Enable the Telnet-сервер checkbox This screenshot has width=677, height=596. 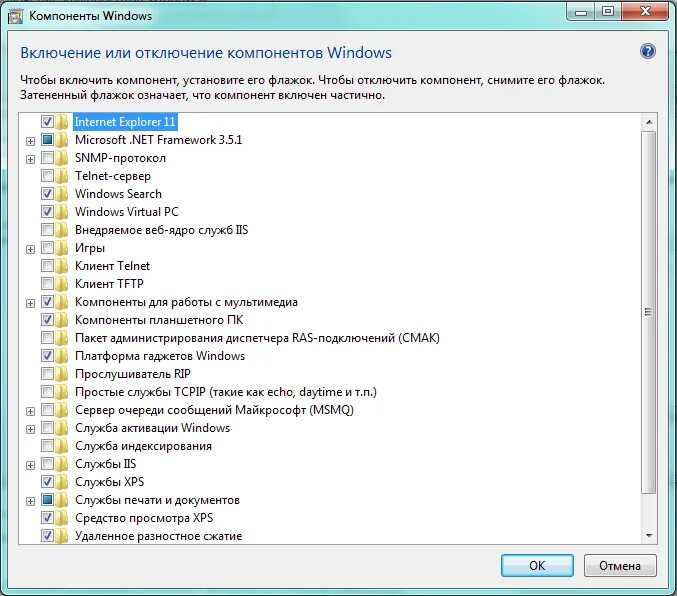click(47, 176)
